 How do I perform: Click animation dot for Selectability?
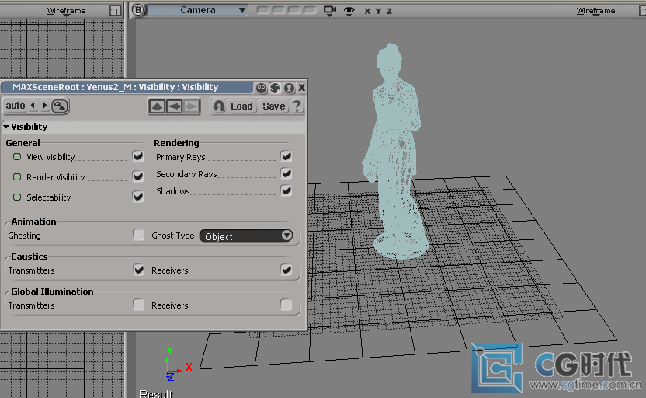[x=17, y=197]
